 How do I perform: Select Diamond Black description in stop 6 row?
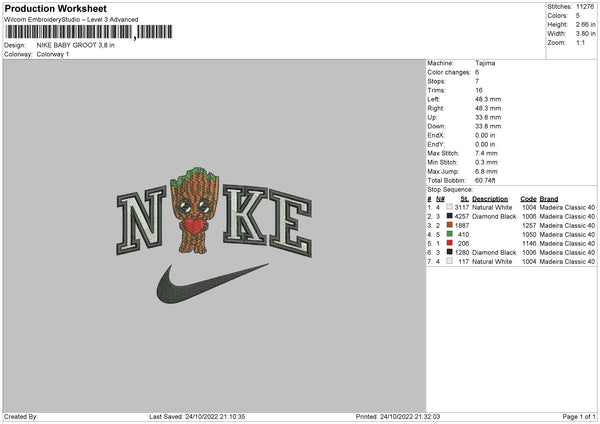[x=494, y=253]
